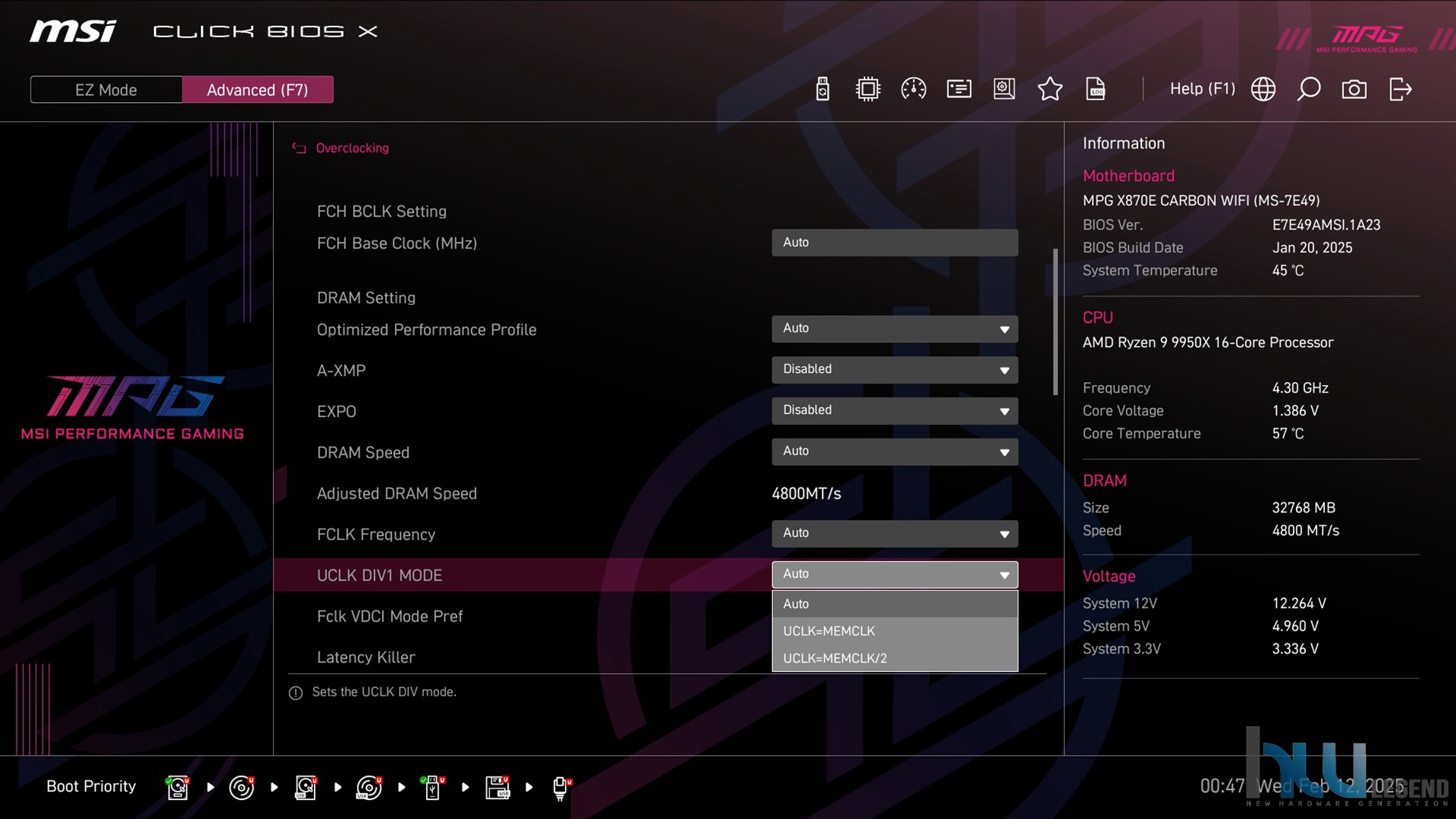Choose UCLK=MEMCLK option
Screen dimensions: 1456x819
point(894,631)
